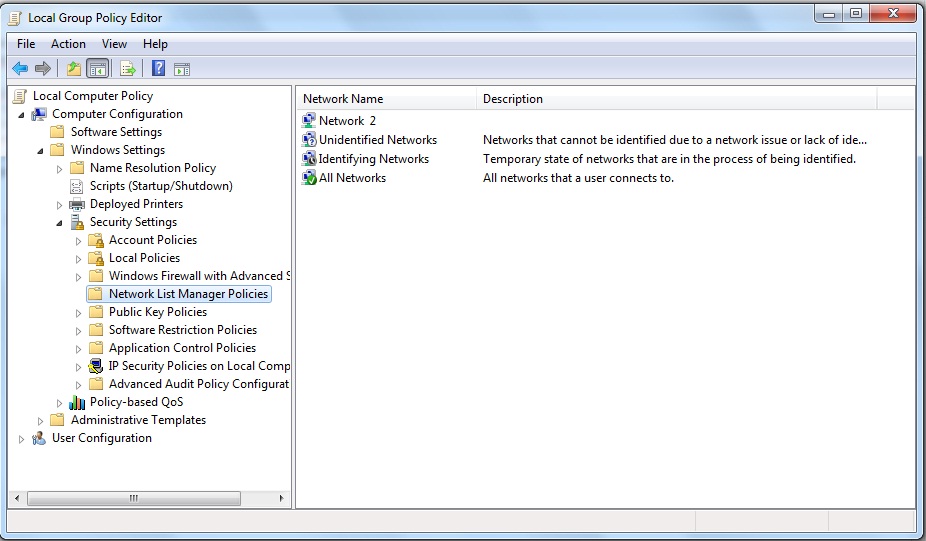
Task: Collapse the Computer Configuration node
Action: pyautogui.click(x=22, y=115)
